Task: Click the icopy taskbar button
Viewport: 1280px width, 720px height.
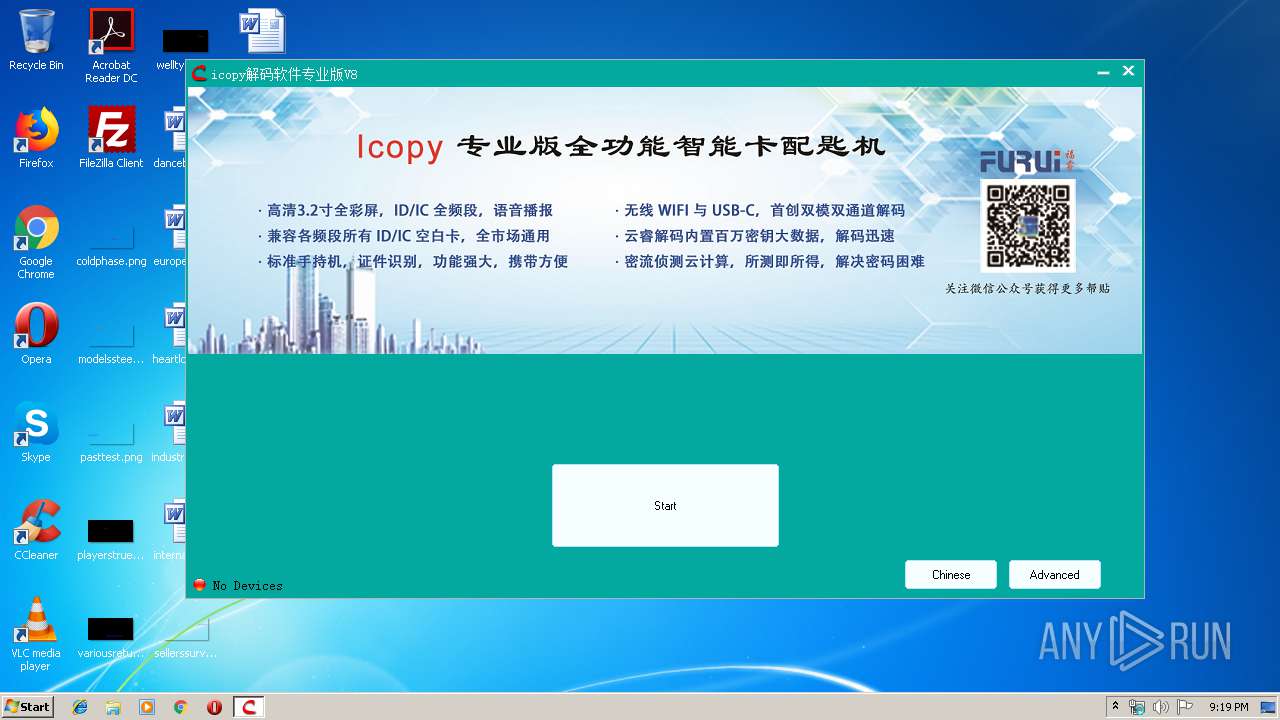Action: [x=249, y=707]
